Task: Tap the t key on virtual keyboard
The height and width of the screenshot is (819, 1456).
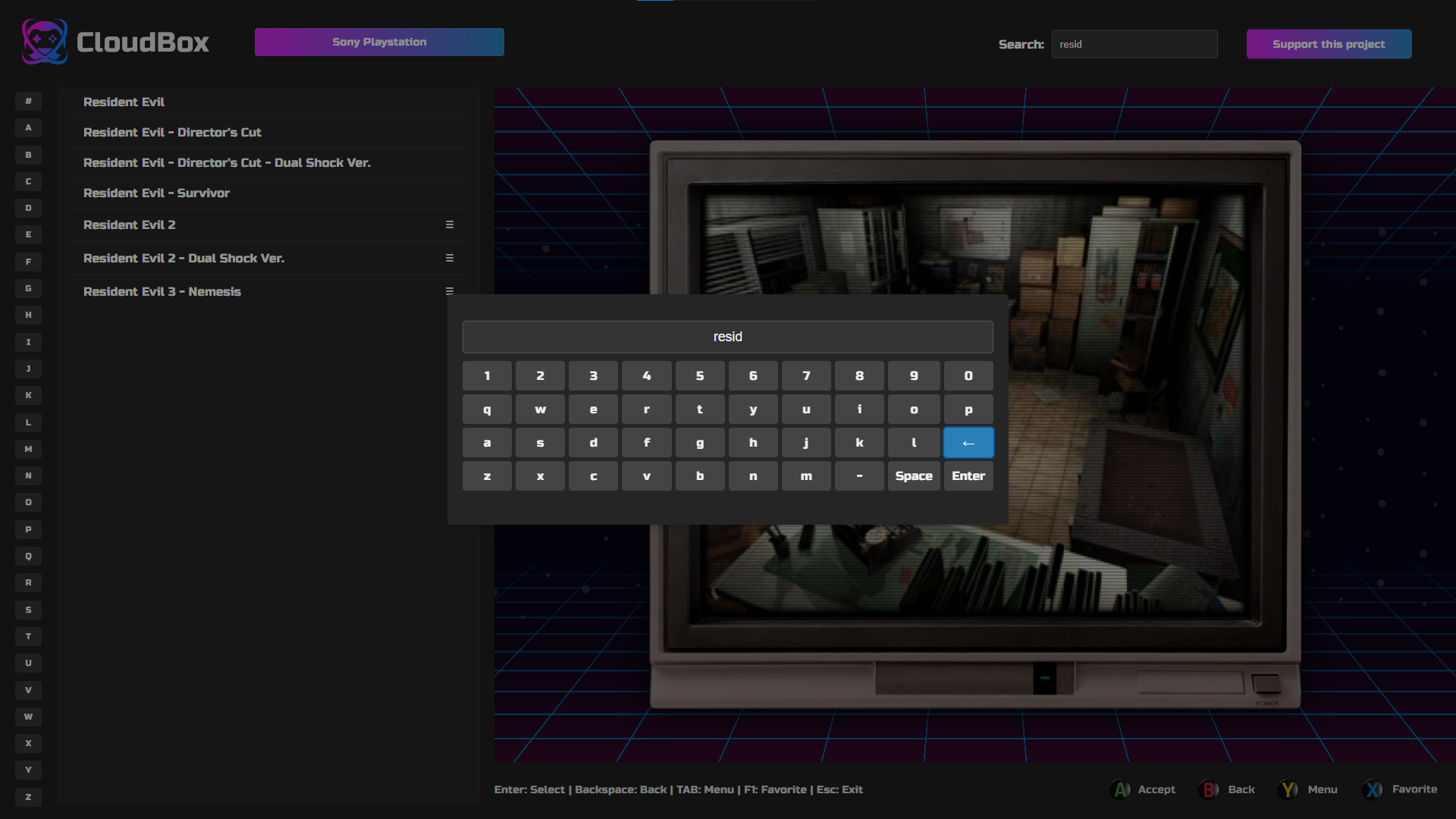Action: (700, 409)
